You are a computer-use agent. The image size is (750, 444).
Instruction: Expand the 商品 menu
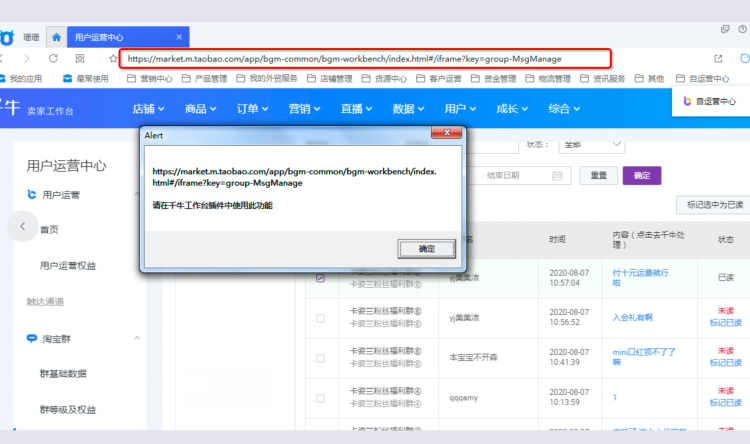point(200,109)
